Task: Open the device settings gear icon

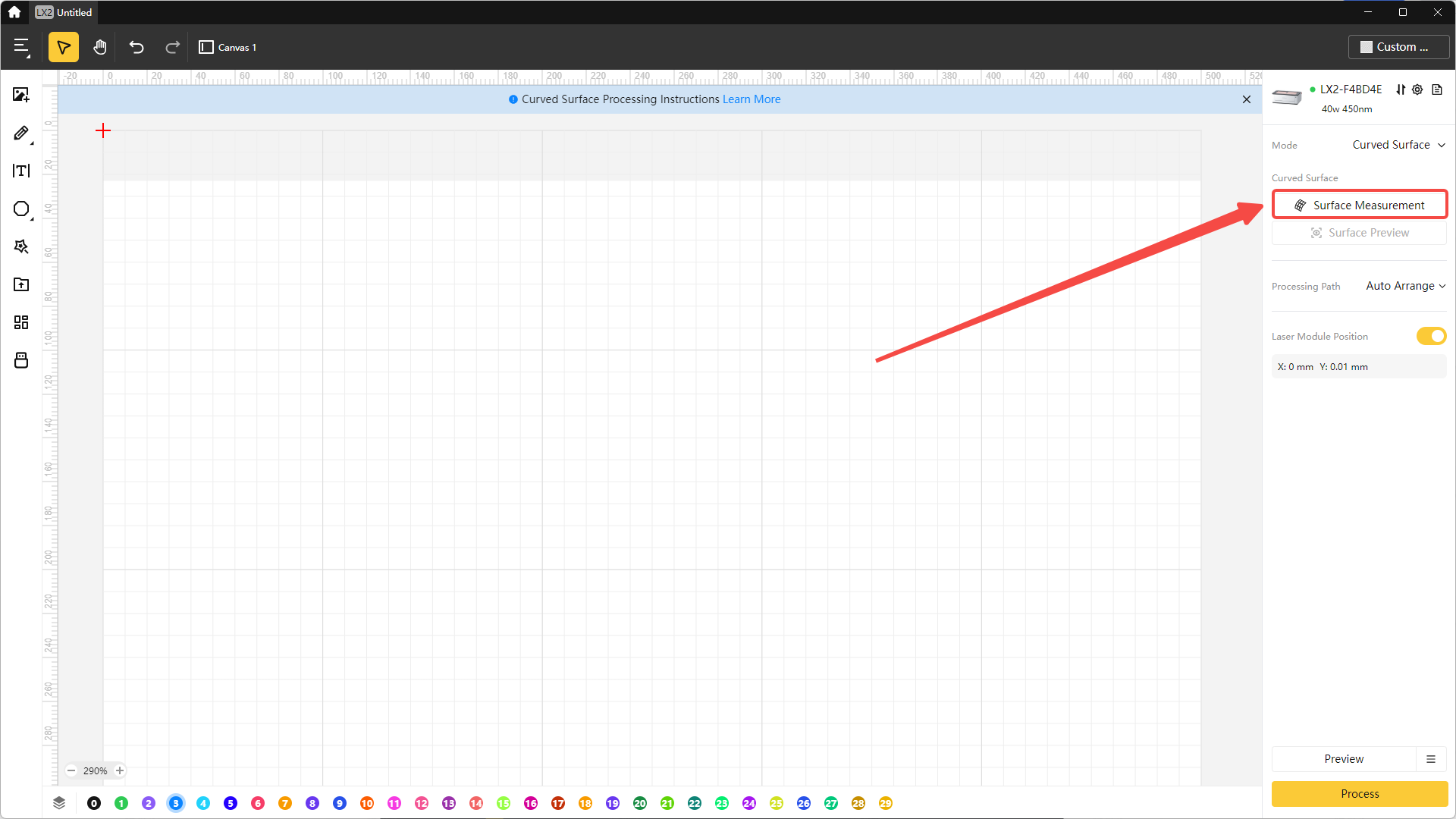Action: tap(1417, 89)
